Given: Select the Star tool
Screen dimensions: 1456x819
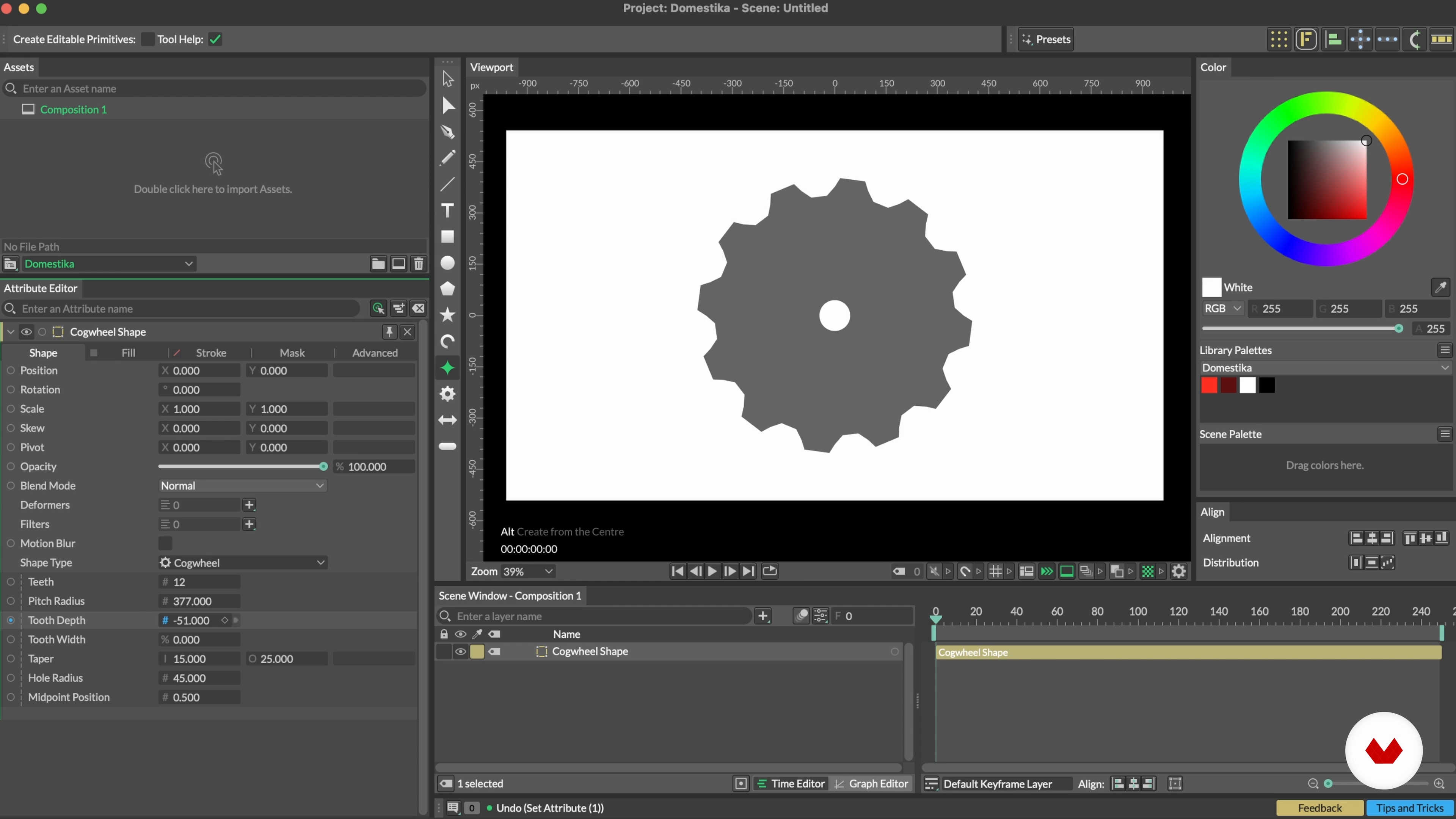Looking at the screenshot, I should point(448,315).
